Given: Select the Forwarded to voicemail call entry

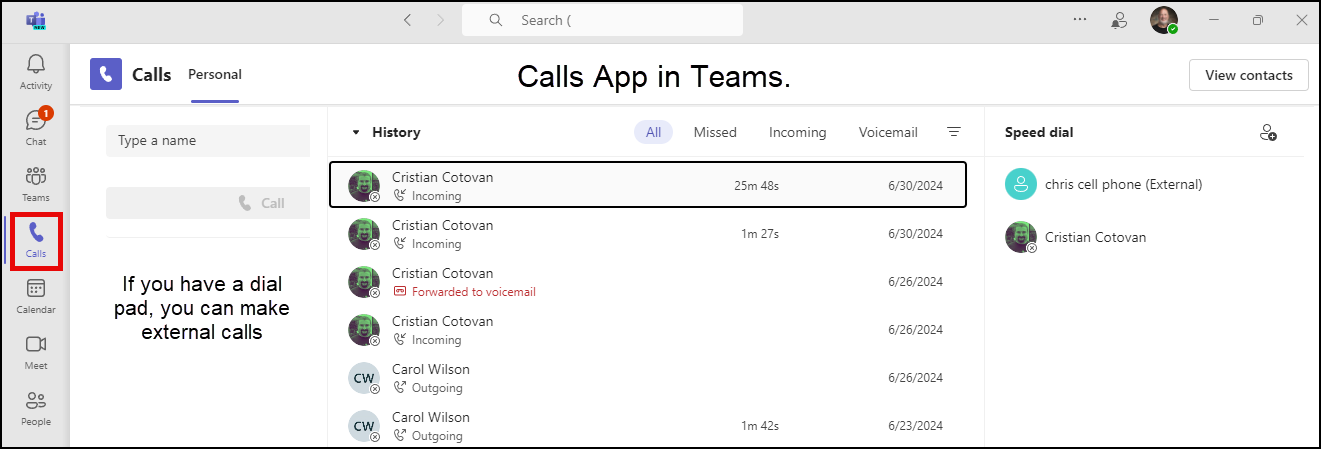Looking at the screenshot, I should click(x=648, y=282).
